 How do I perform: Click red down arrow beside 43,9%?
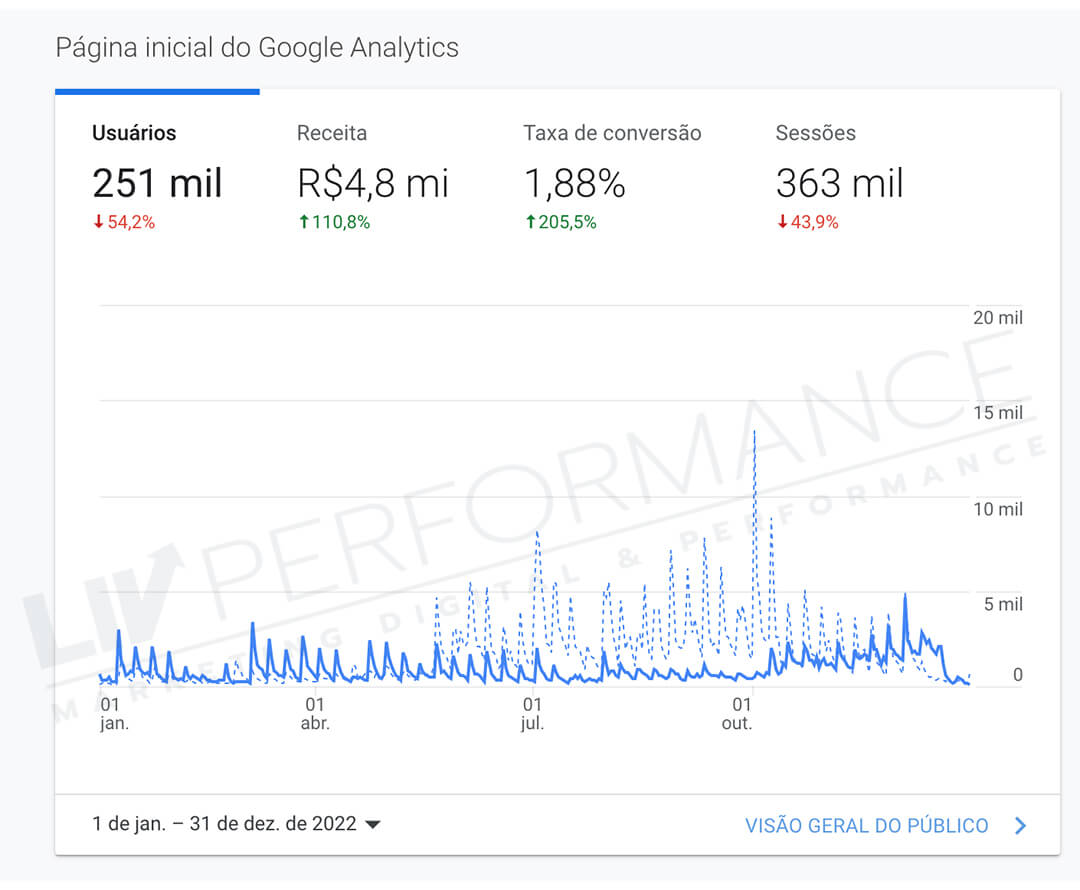tap(782, 223)
